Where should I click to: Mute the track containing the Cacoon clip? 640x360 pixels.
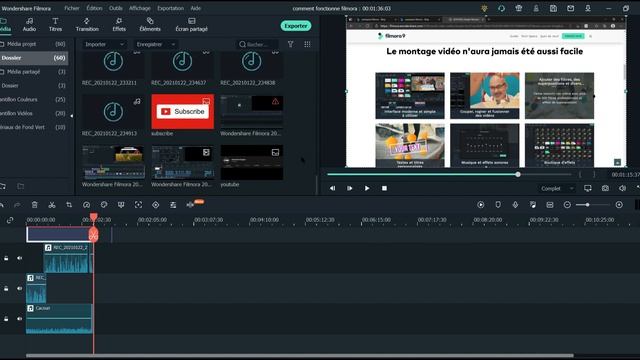(19, 318)
